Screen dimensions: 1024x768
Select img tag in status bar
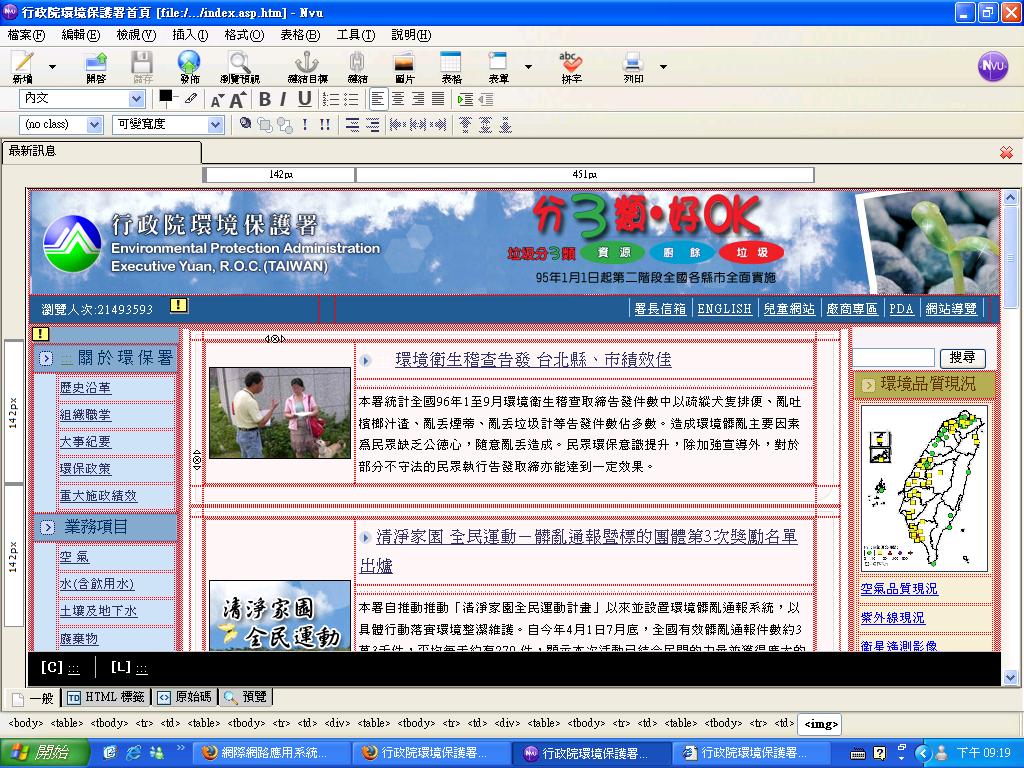820,724
